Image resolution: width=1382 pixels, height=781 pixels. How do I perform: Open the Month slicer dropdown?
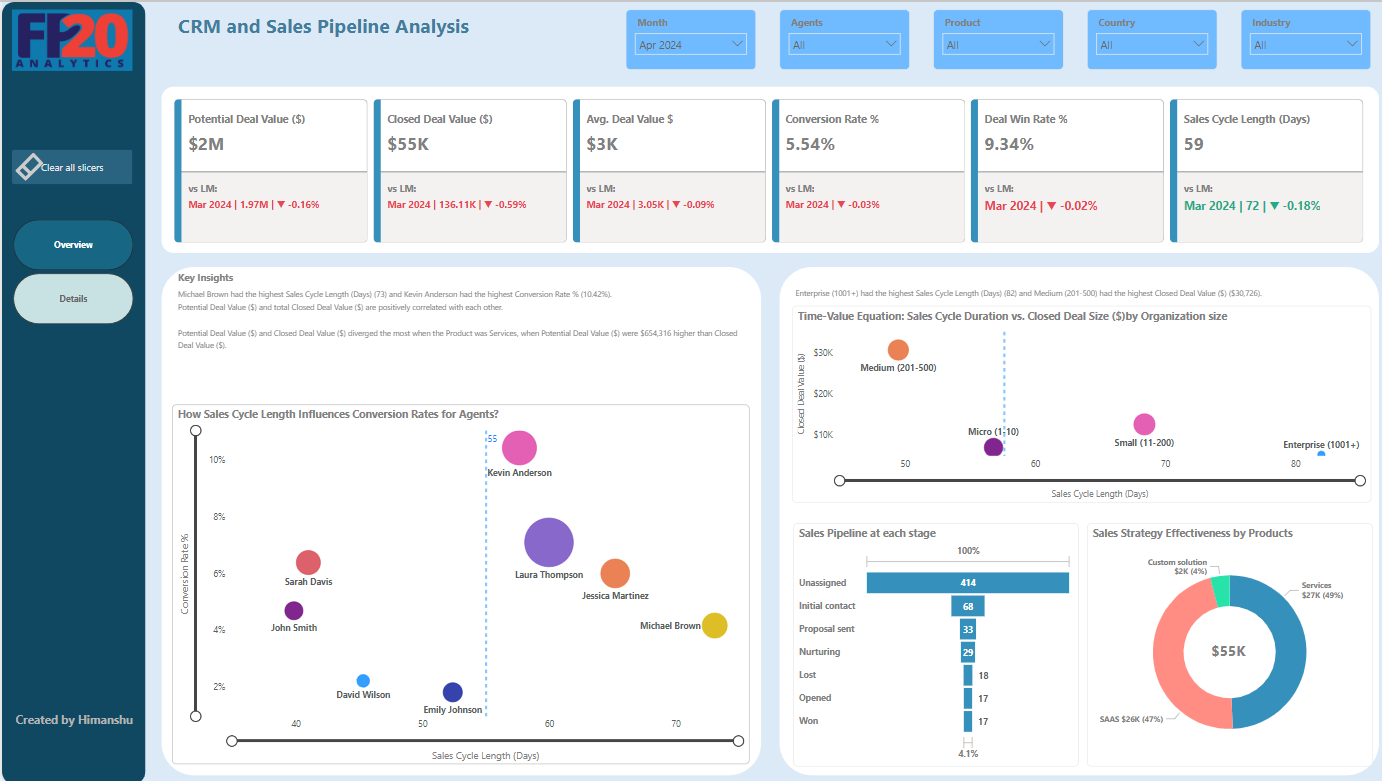tap(691, 44)
